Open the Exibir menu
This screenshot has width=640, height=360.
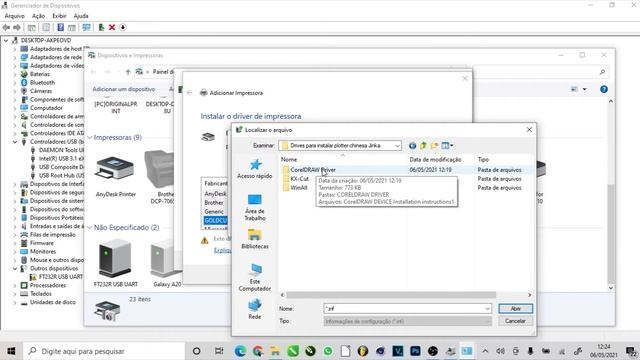[59, 16]
